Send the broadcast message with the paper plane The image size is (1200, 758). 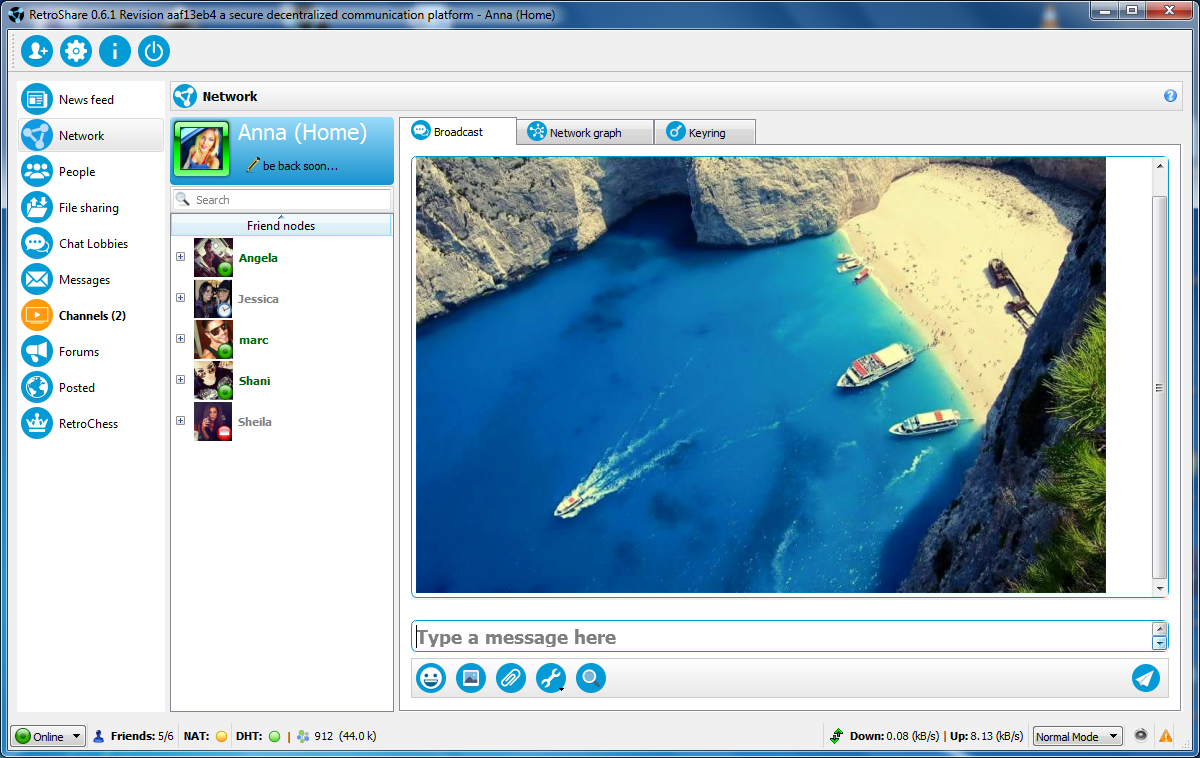click(x=1145, y=678)
